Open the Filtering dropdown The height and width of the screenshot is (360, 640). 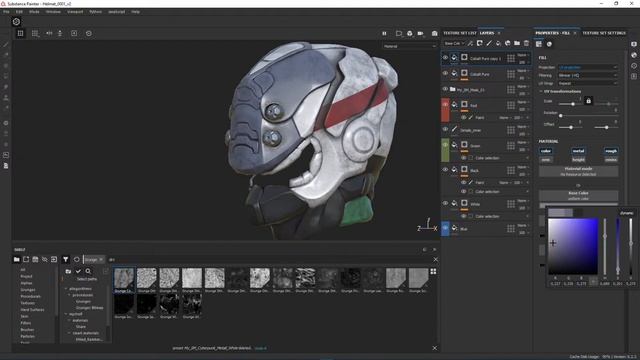point(588,76)
